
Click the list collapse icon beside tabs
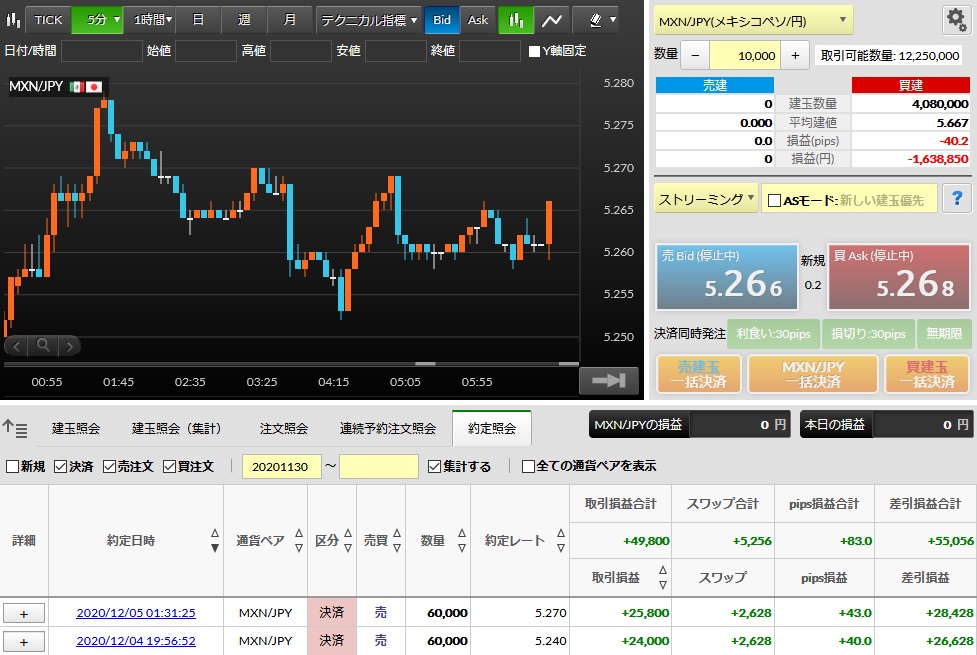pos(16,428)
